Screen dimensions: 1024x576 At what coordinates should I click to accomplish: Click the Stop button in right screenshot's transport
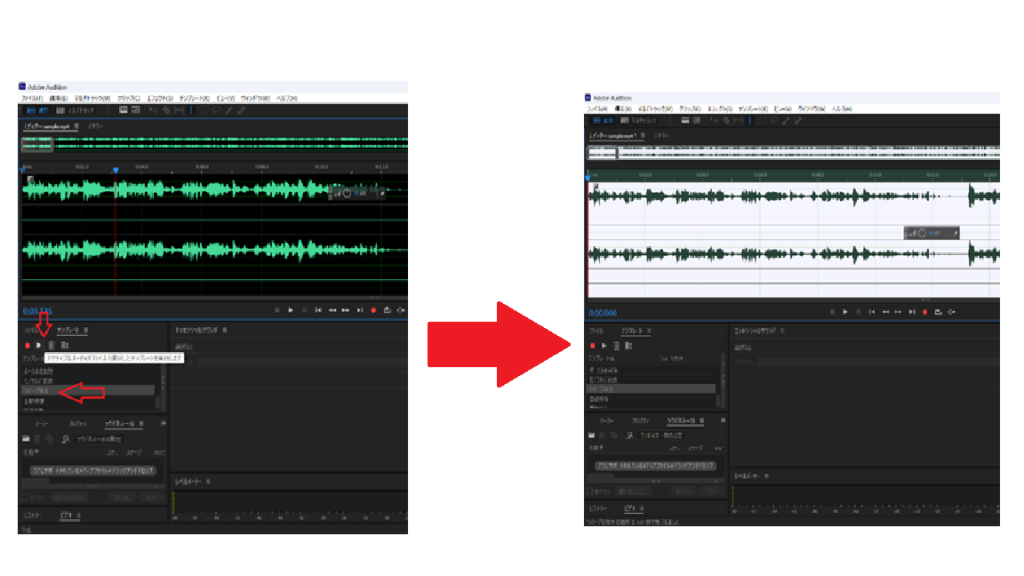click(831, 312)
